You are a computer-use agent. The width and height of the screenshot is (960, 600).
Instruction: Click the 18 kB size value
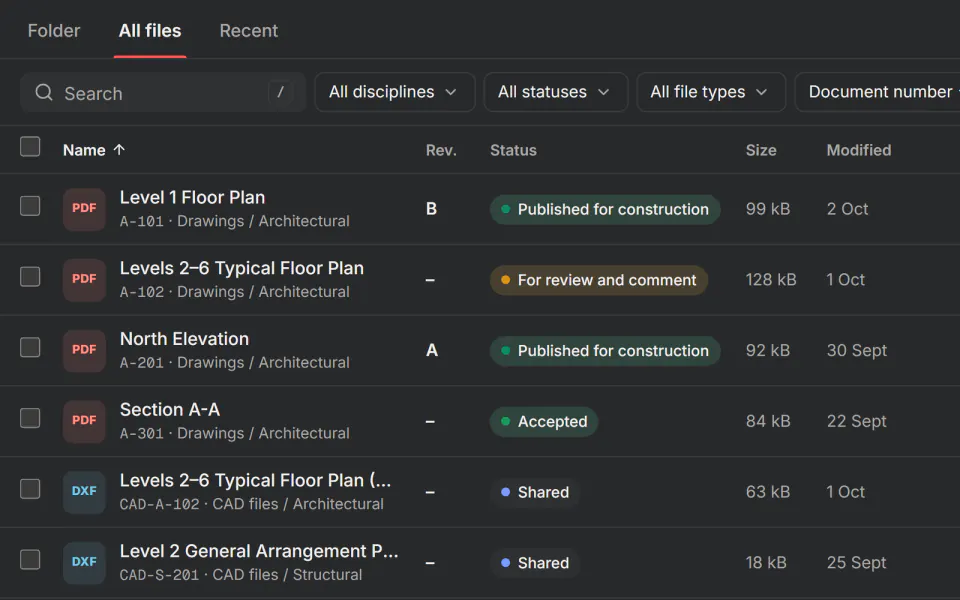point(766,563)
